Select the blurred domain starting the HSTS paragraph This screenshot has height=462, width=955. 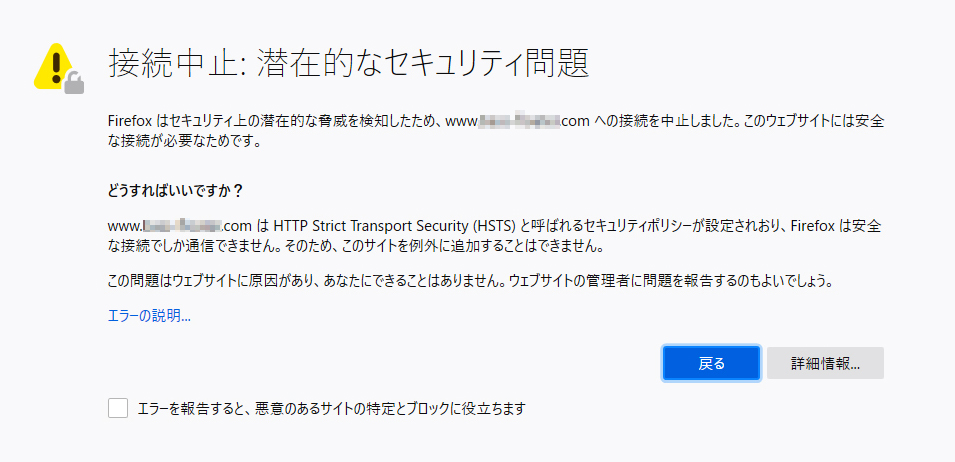point(180,226)
